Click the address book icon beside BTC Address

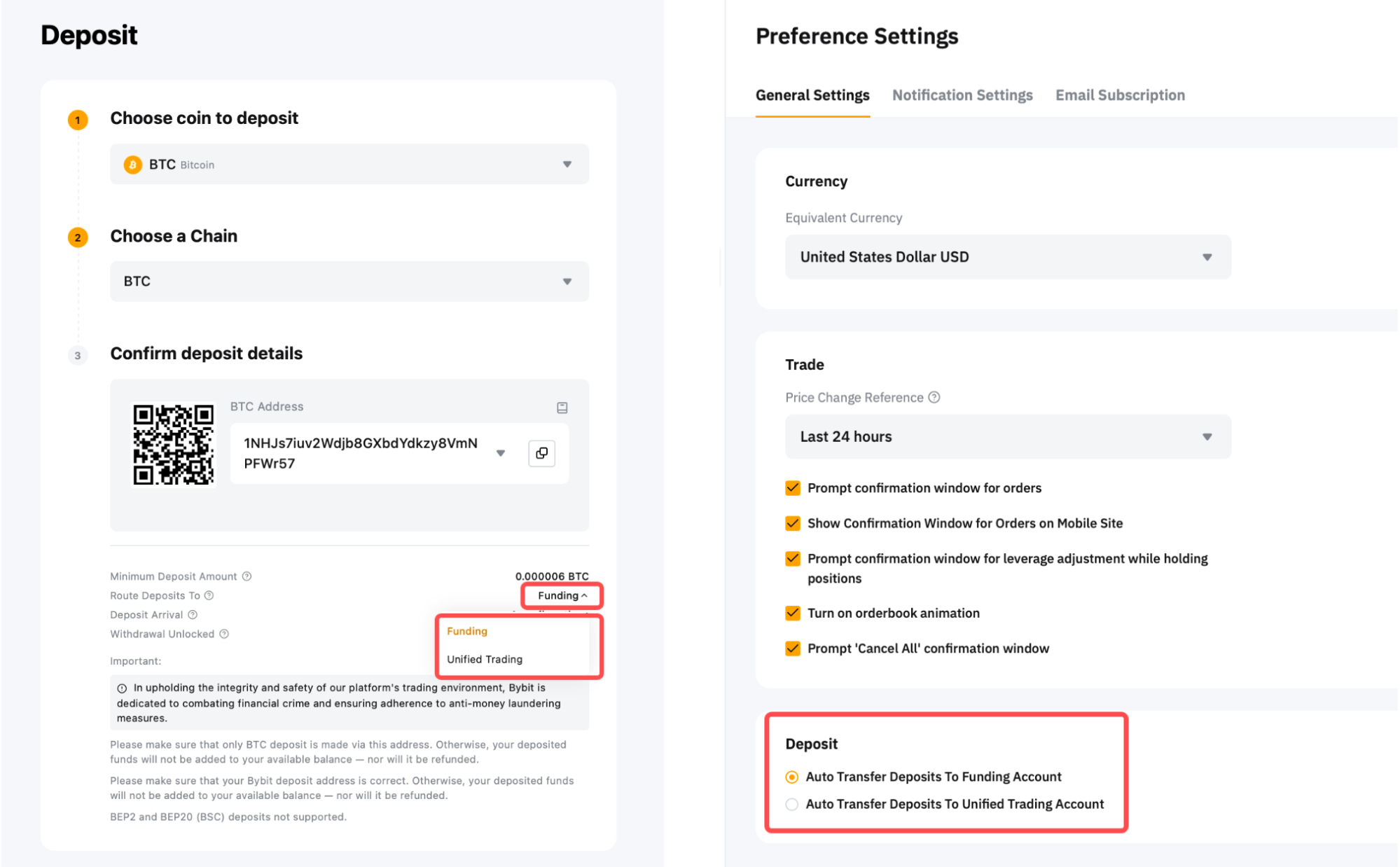pyautogui.click(x=562, y=408)
